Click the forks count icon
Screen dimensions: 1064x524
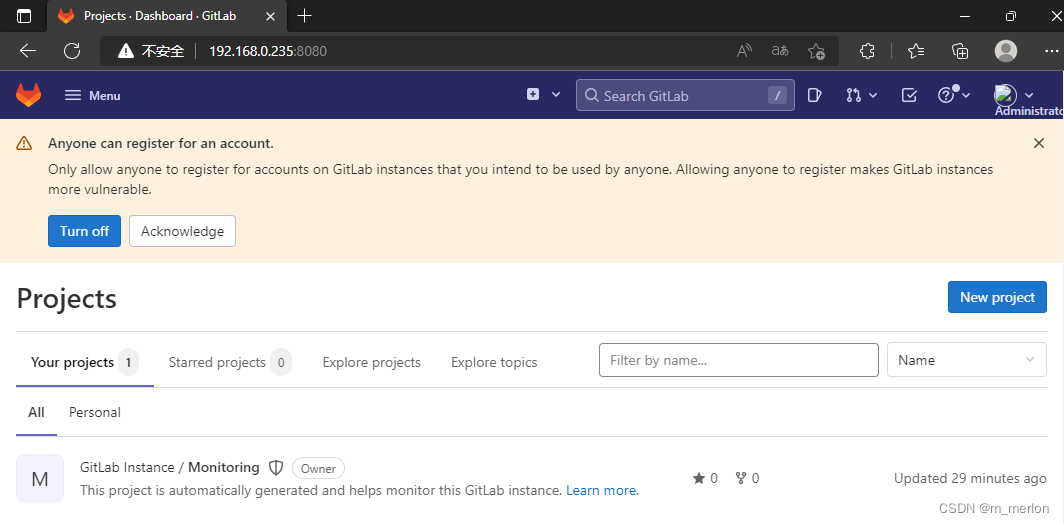tap(742, 479)
